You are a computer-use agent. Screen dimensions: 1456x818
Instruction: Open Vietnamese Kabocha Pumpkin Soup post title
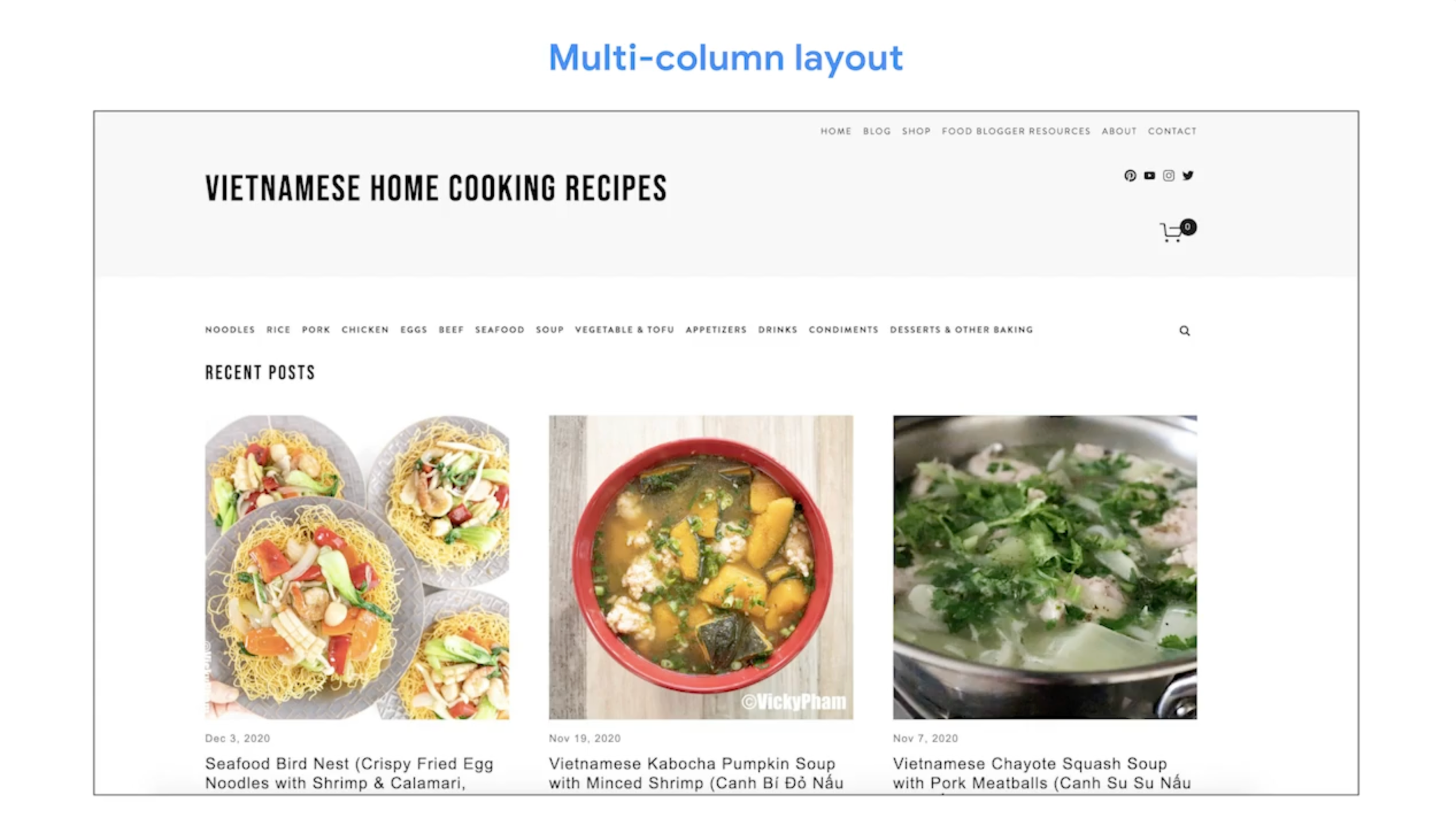[x=696, y=774]
